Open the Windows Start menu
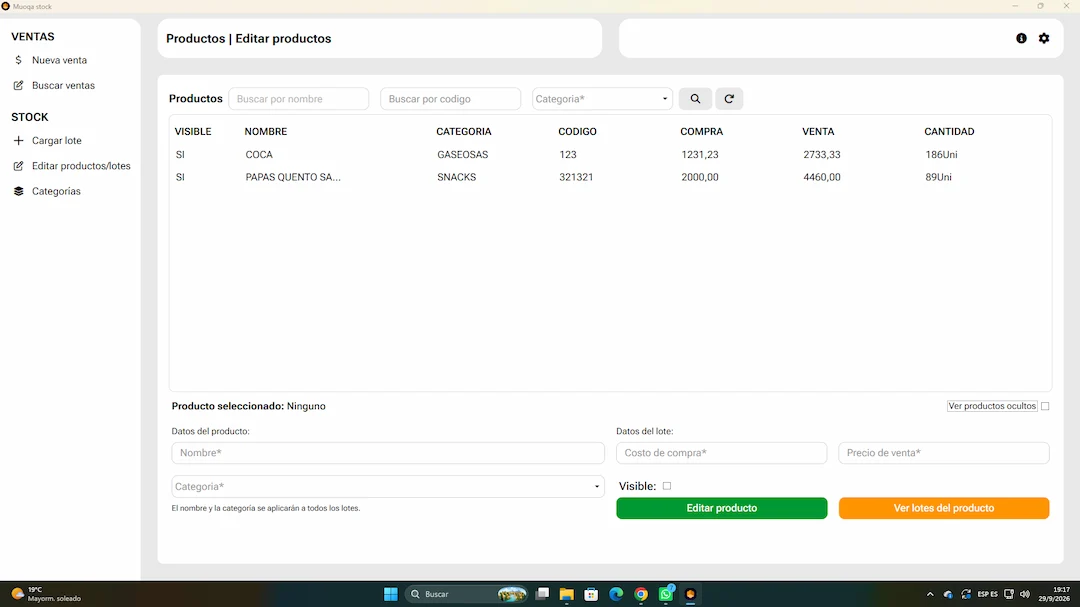 391,594
